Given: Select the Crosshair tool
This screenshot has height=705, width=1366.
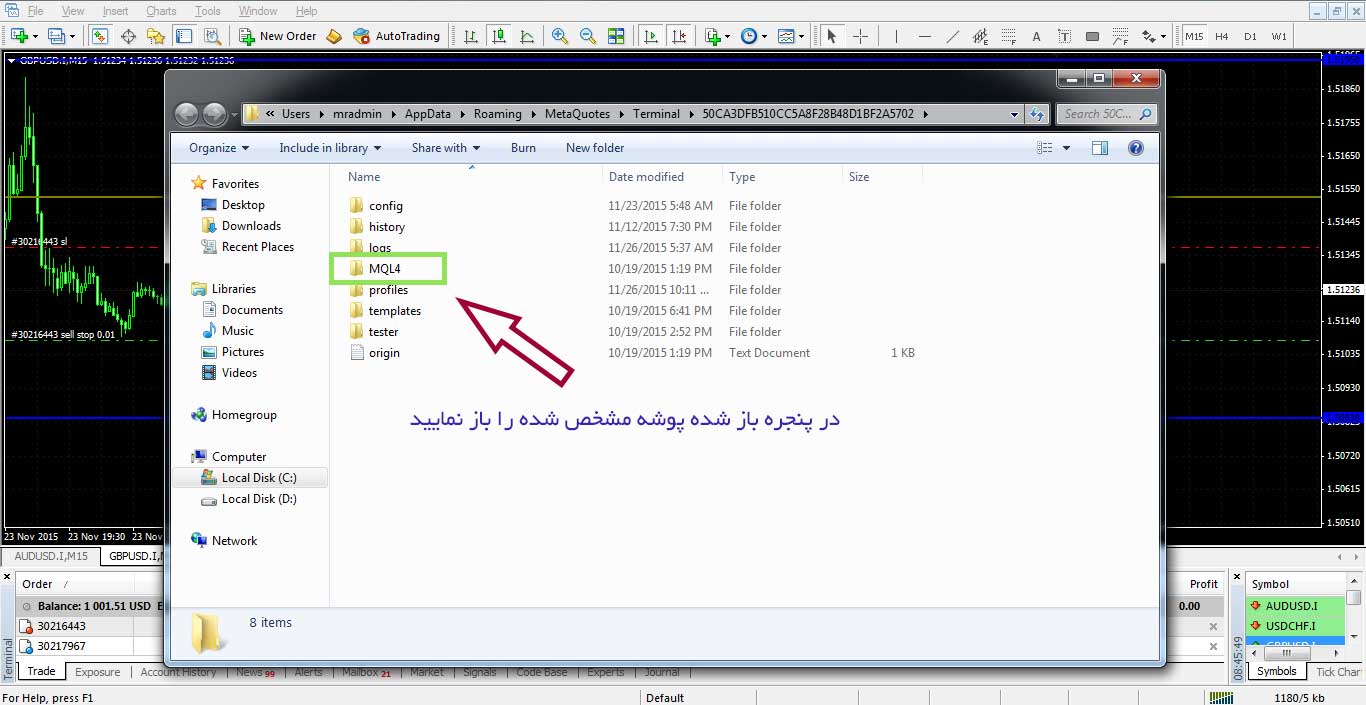Looking at the screenshot, I should [x=860, y=36].
